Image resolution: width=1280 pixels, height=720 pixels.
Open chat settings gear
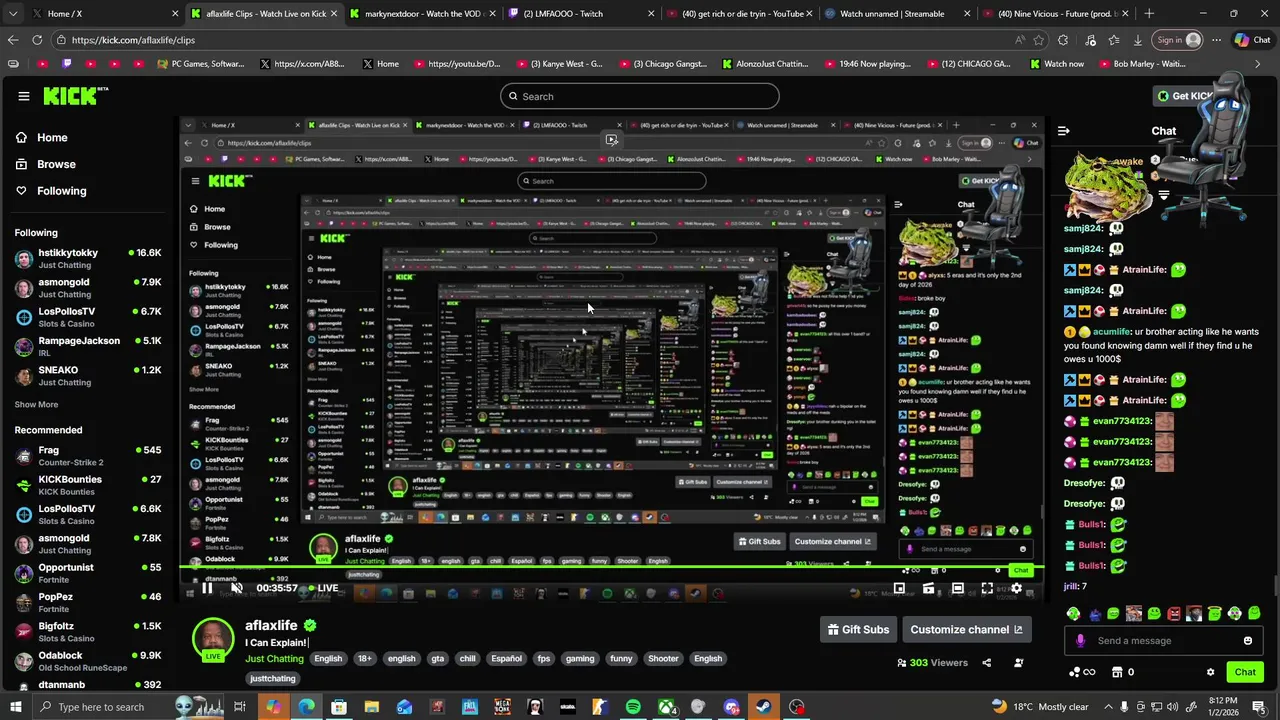[x=1210, y=672]
